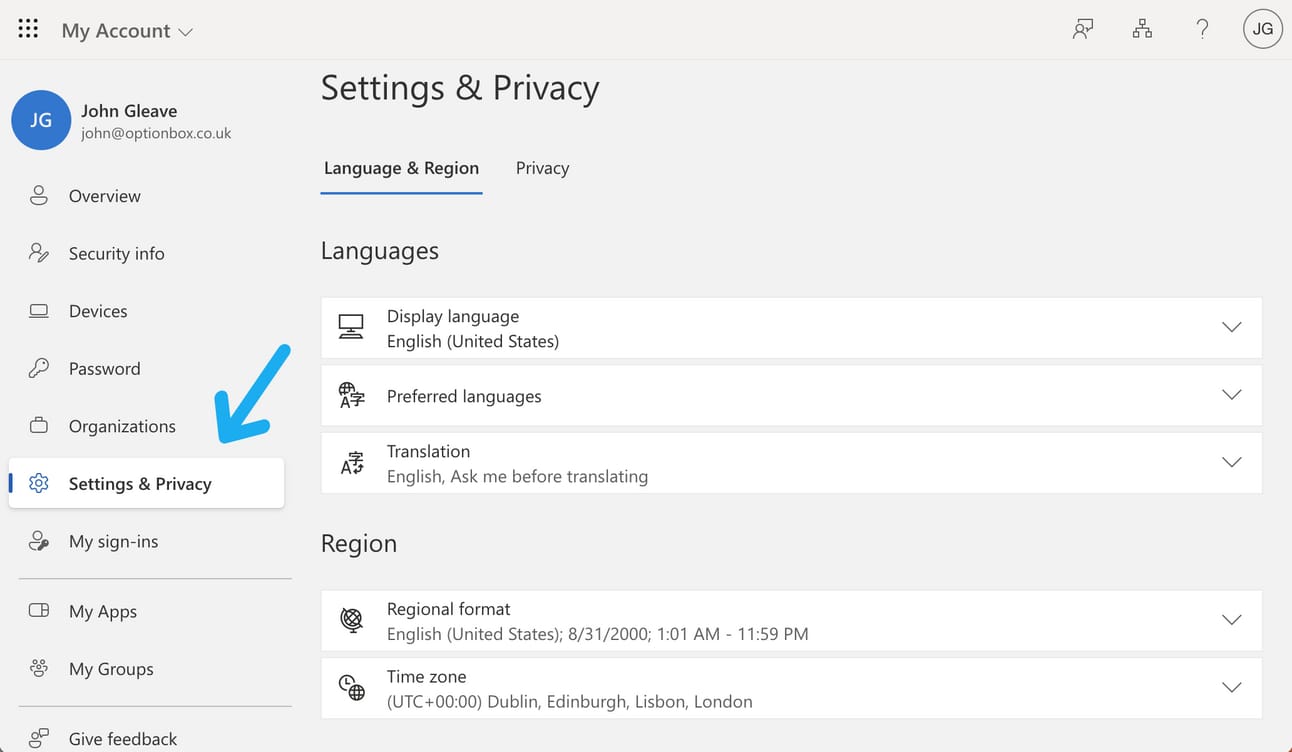Expand the Display language section
The image size is (1292, 752).
[1232, 328]
